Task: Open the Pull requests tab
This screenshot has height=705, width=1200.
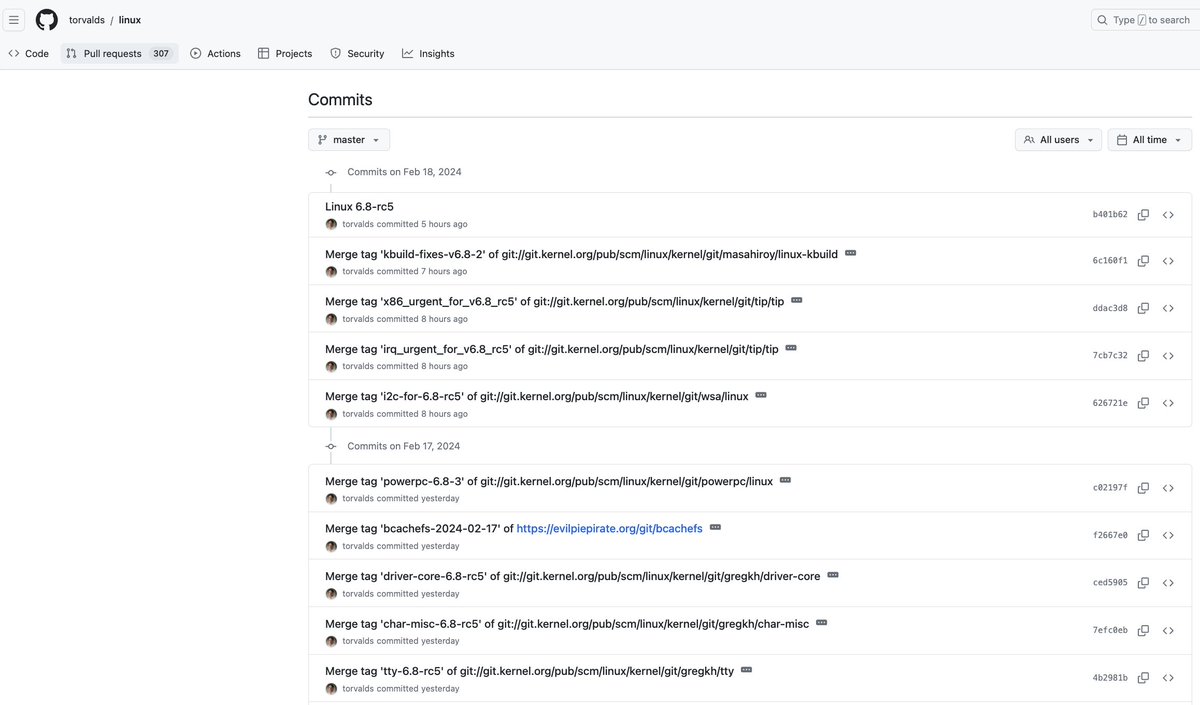Action: tap(118, 53)
